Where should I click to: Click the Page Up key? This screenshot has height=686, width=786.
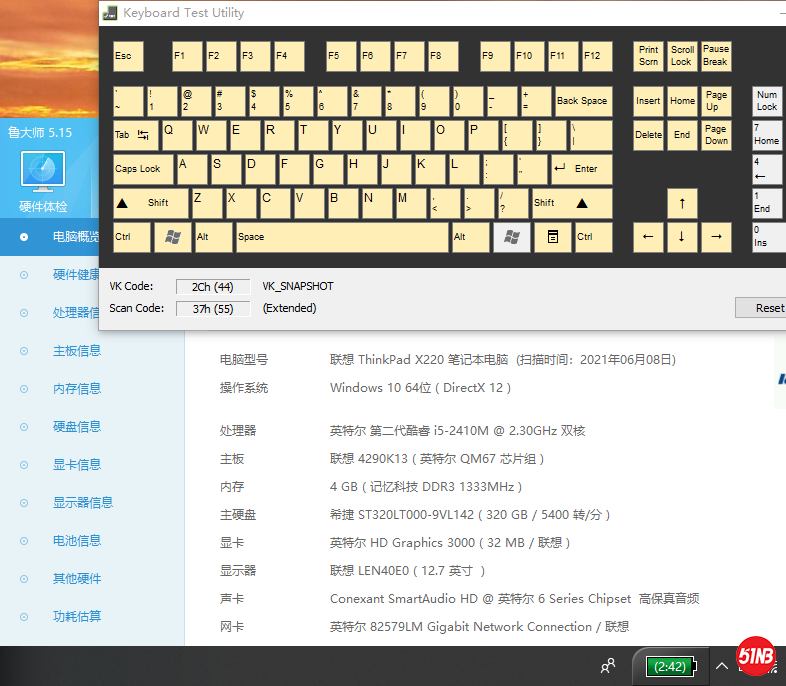coord(716,101)
